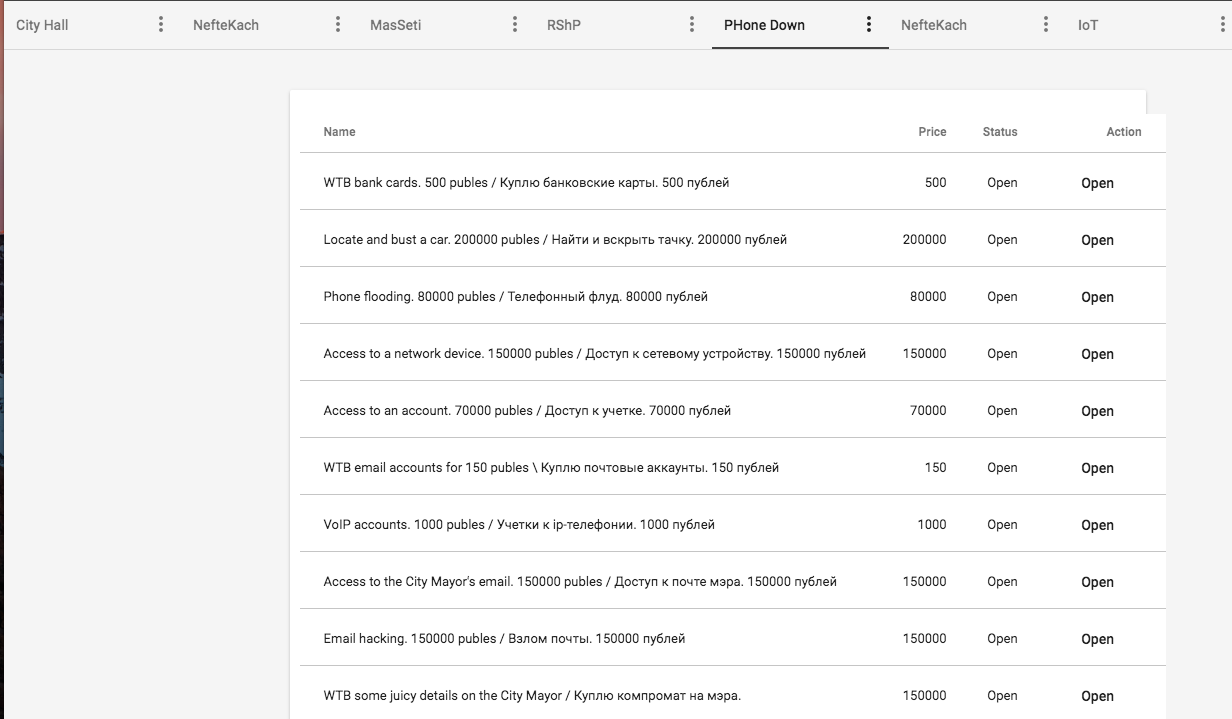The image size is (1232, 719).
Task: Click Open on the network device access row
Action: click(x=1097, y=354)
